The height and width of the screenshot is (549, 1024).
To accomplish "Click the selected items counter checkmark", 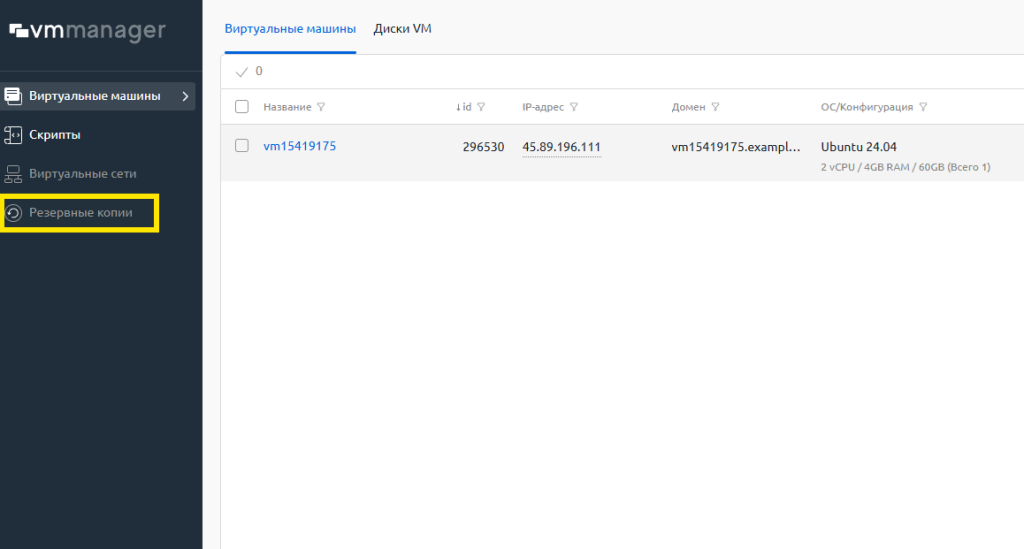I will (241, 72).
